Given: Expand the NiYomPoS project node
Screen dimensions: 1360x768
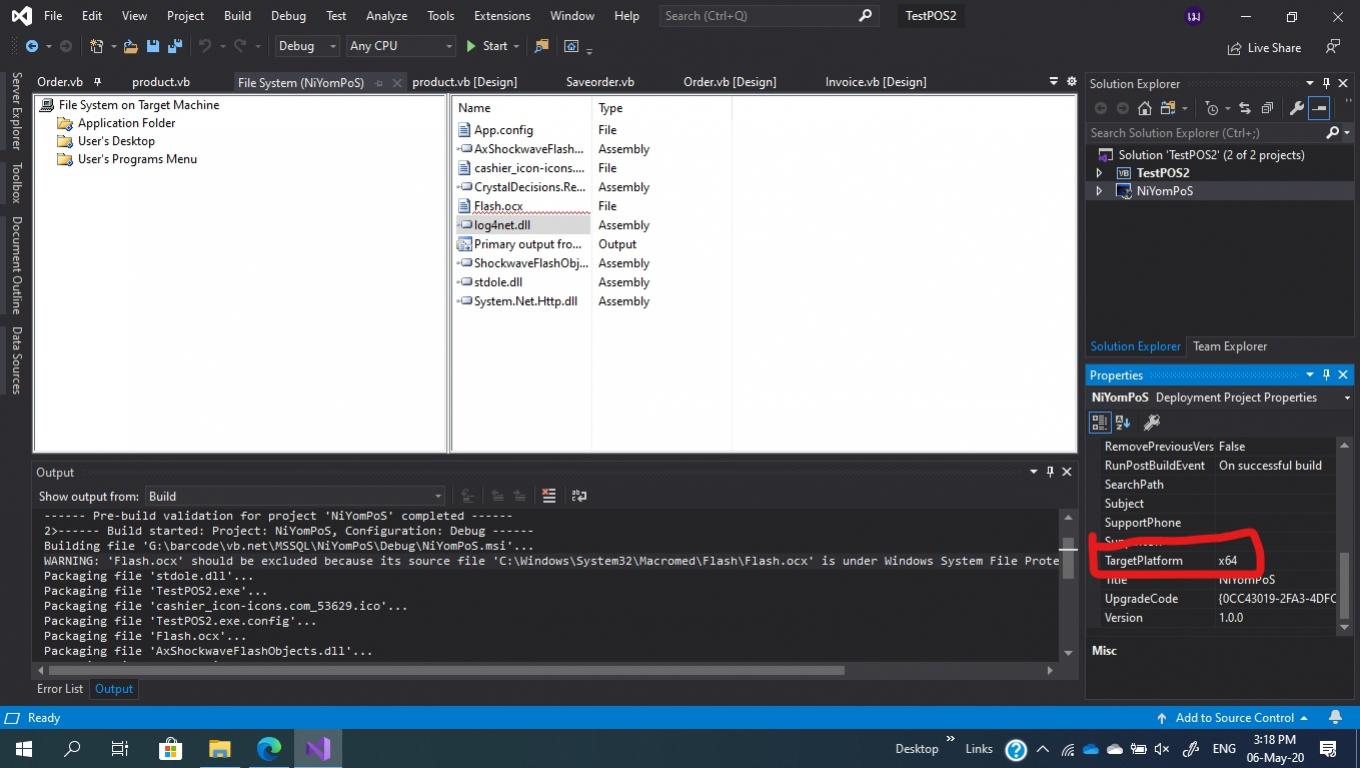Looking at the screenshot, I should 1099,191.
